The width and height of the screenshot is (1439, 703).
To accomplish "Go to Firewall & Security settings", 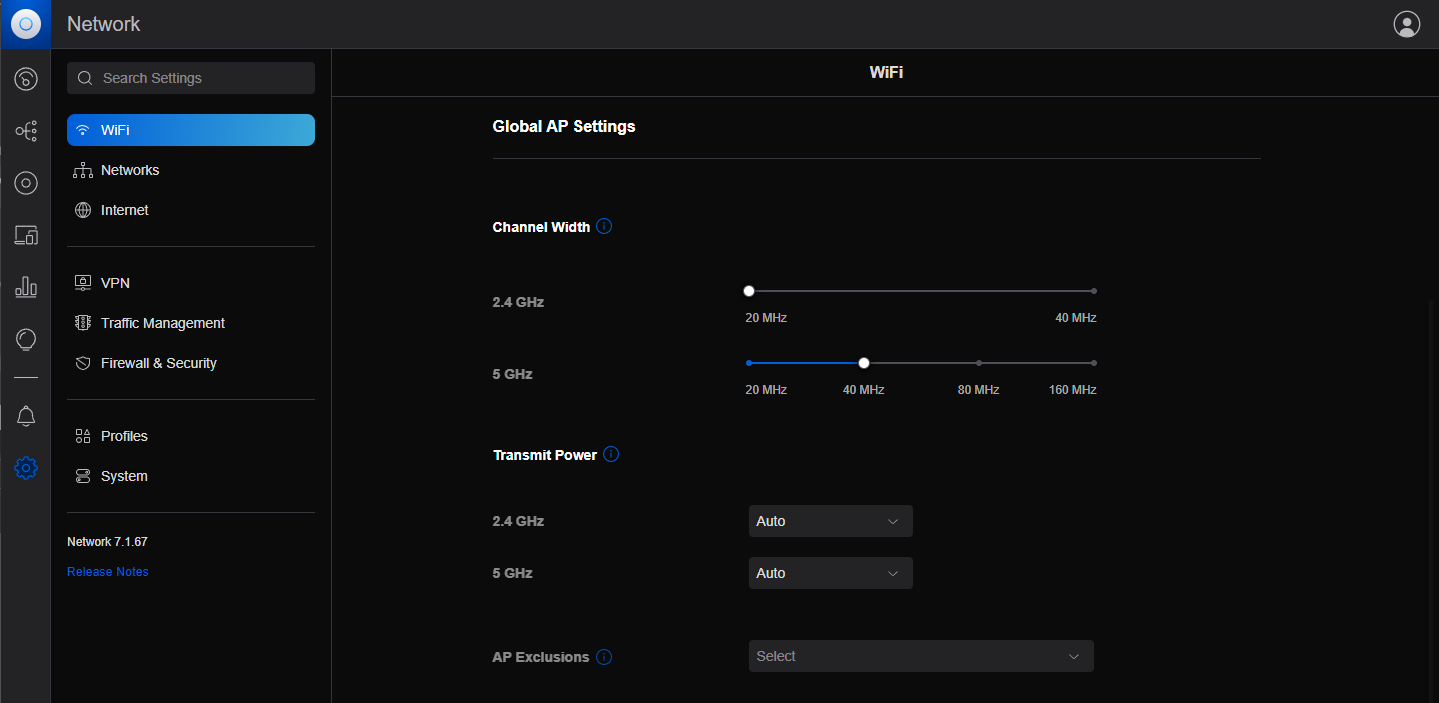I will click(x=158, y=362).
